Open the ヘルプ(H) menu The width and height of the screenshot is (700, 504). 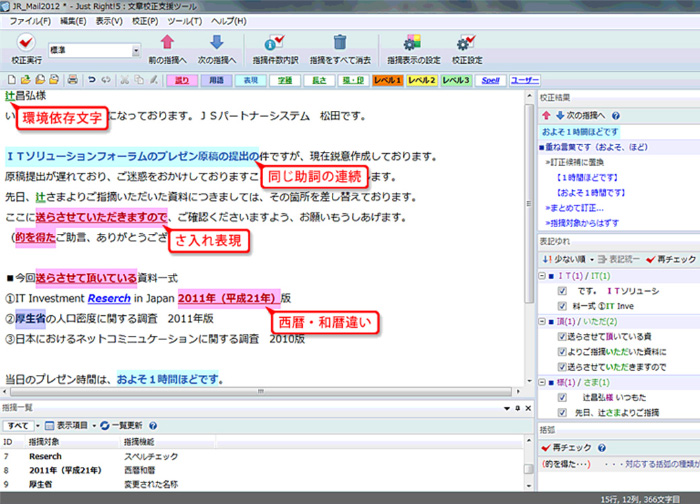[229, 21]
